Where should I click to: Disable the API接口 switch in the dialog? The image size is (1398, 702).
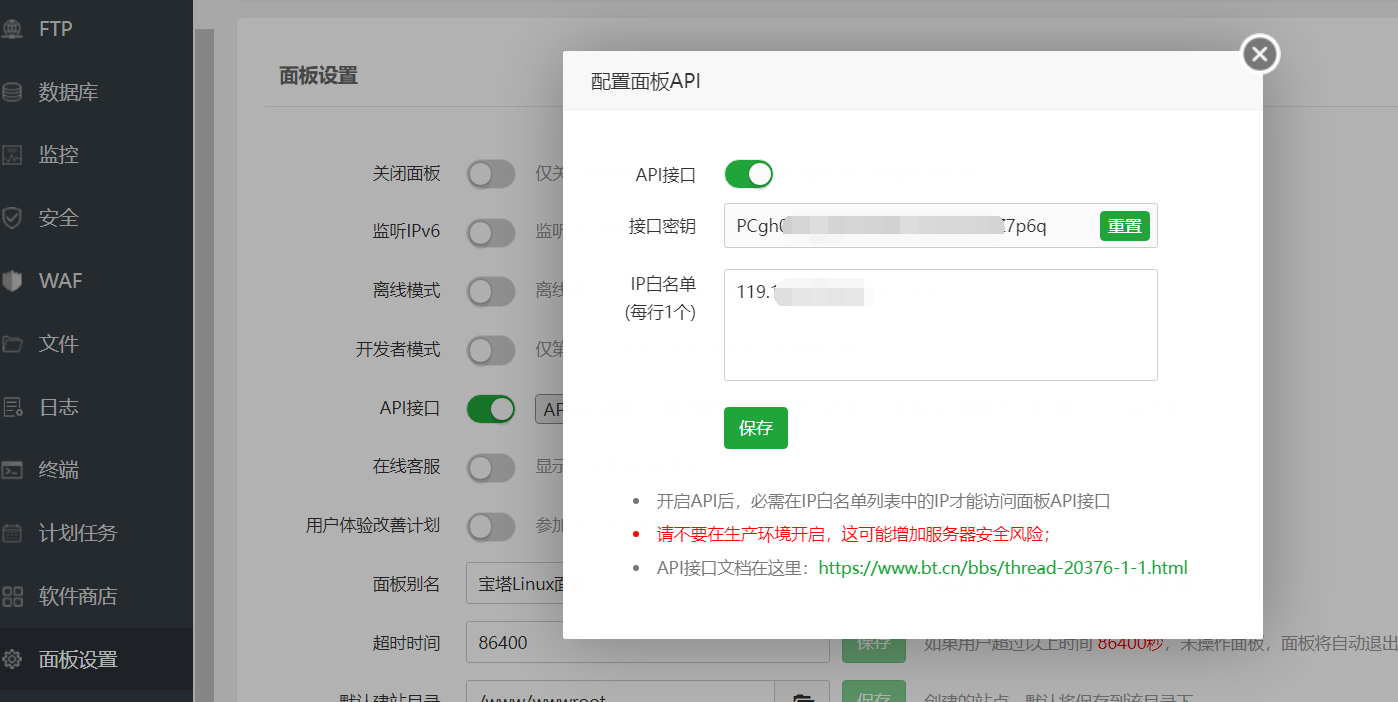tap(748, 174)
